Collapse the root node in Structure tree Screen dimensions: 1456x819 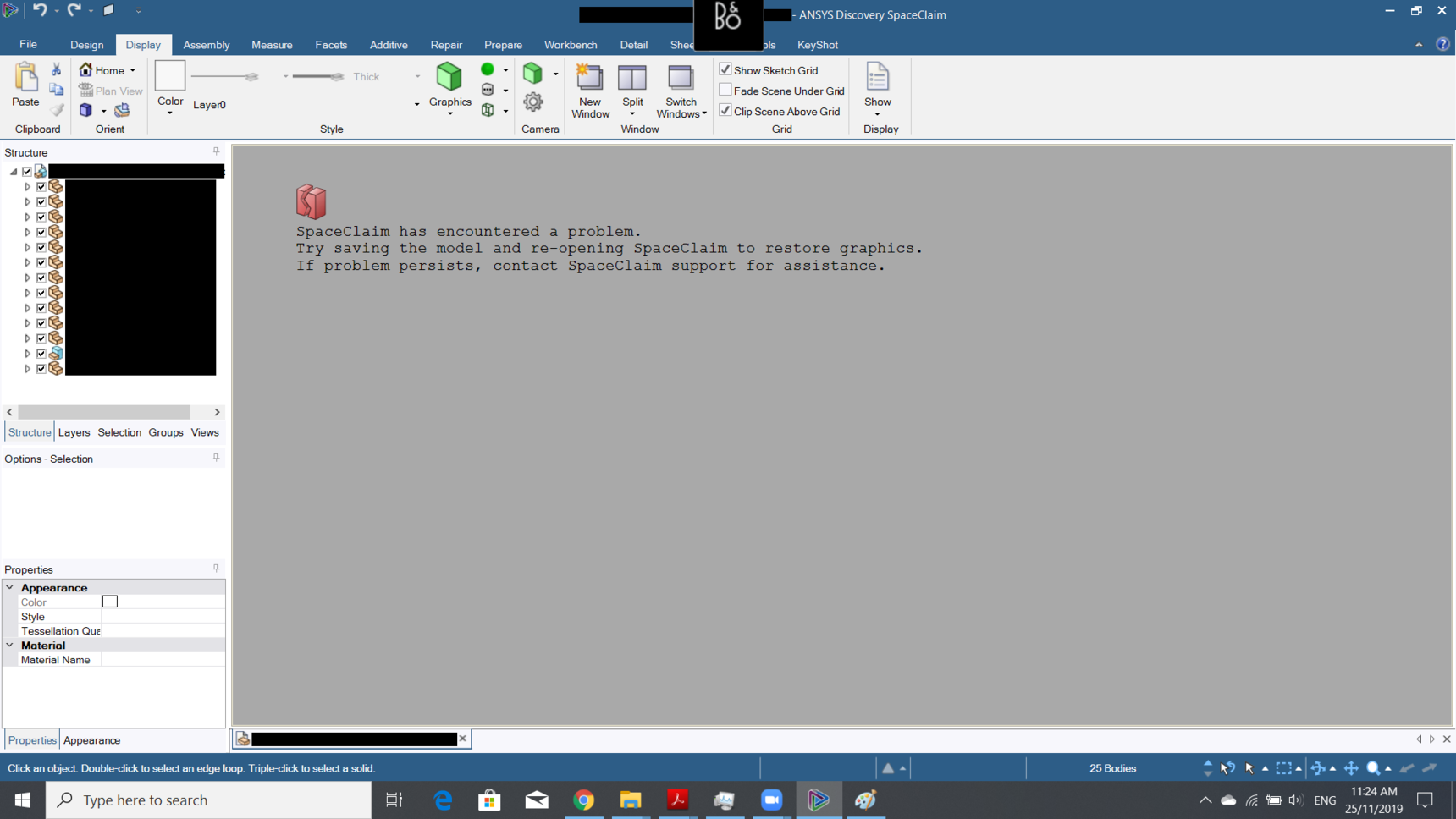(x=14, y=171)
